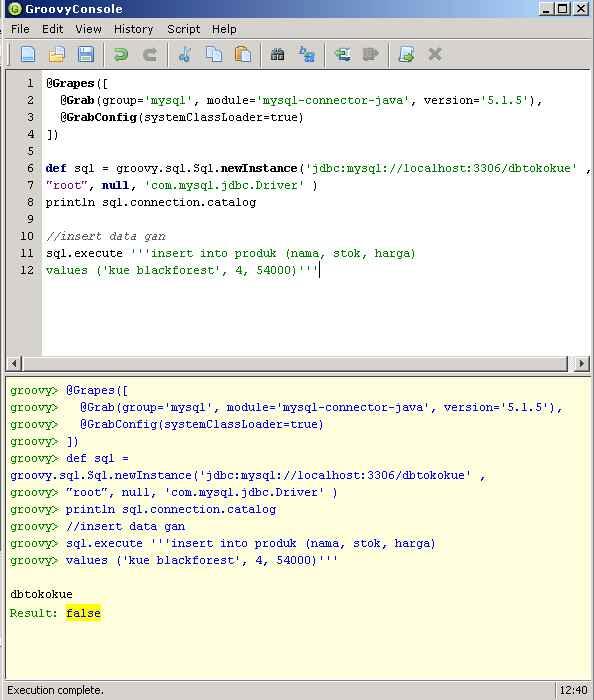
Task: Click the Redo arrow icon
Action: 150,54
